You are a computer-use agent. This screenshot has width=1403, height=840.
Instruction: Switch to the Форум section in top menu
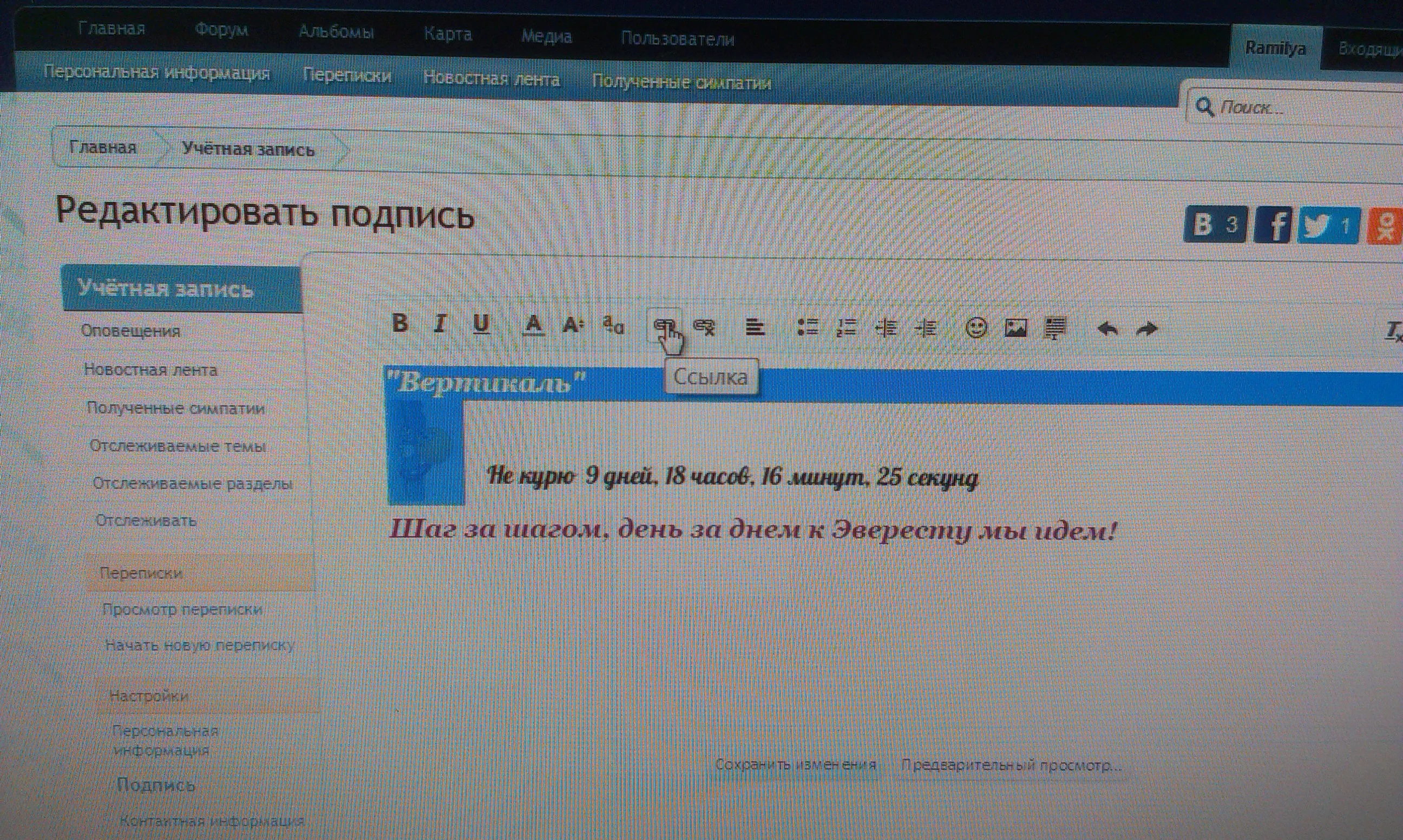[221, 28]
